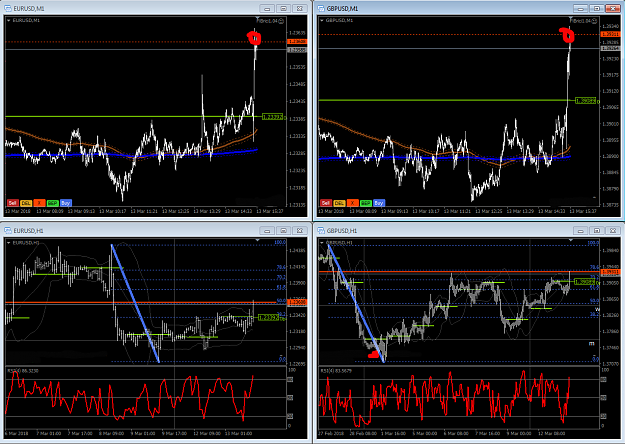Image resolution: width=625 pixels, height=444 pixels.
Task: Click the GBPUSD,H1 window title text
Action: point(342,230)
